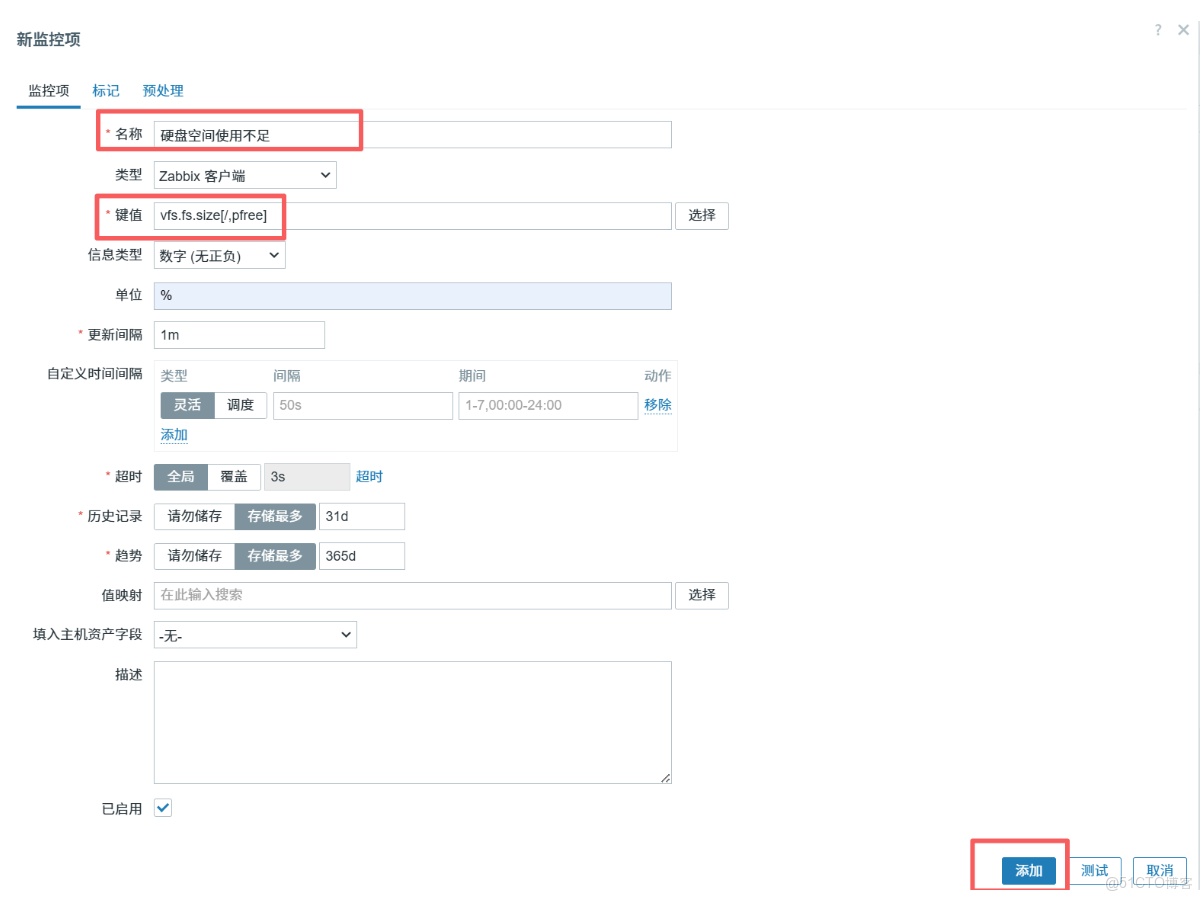Screen dimensions: 1203x900
Task: Close the new item dialog
Action: 1184,30
